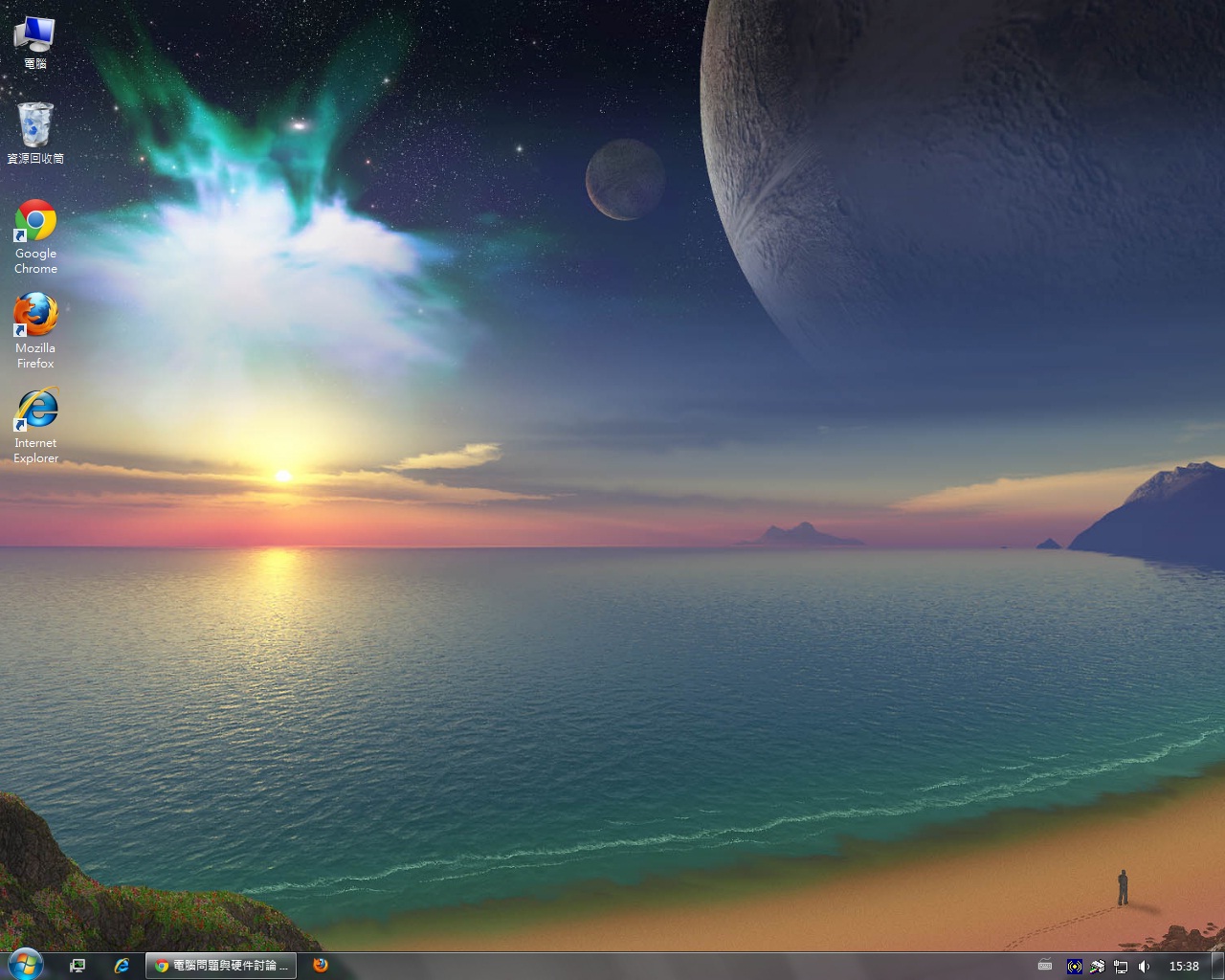Click the blue wireless signal tray icon
Image resolution: width=1225 pixels, height=980 pixels.
[1075, 967]
